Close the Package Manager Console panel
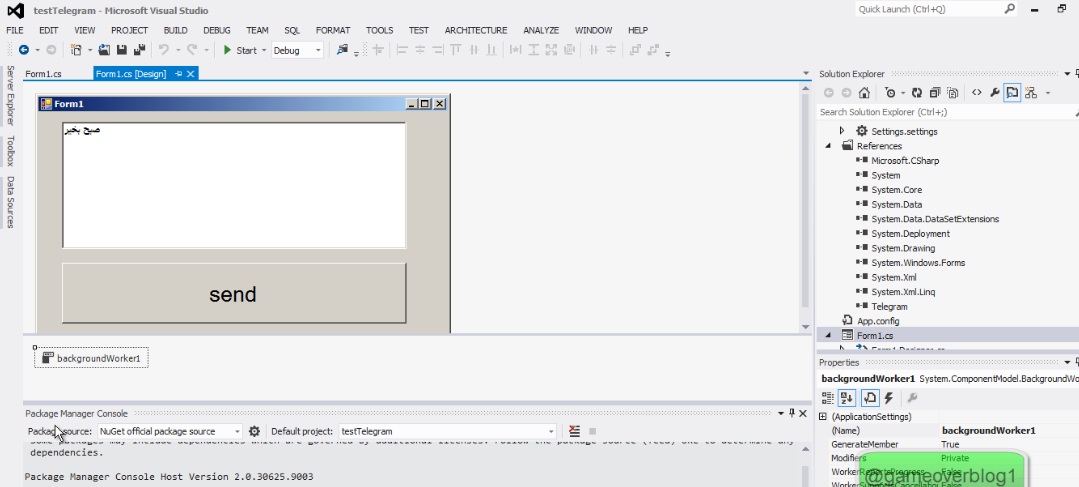This screenshot has height=487, width=1079. click(803, 413)
